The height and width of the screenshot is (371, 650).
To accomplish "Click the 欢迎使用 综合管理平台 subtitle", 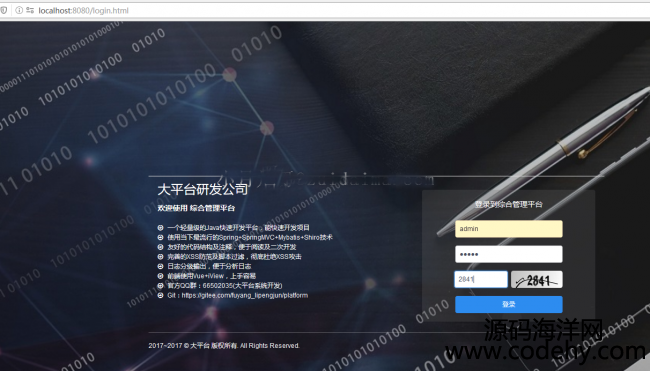I will coord(196,208).
